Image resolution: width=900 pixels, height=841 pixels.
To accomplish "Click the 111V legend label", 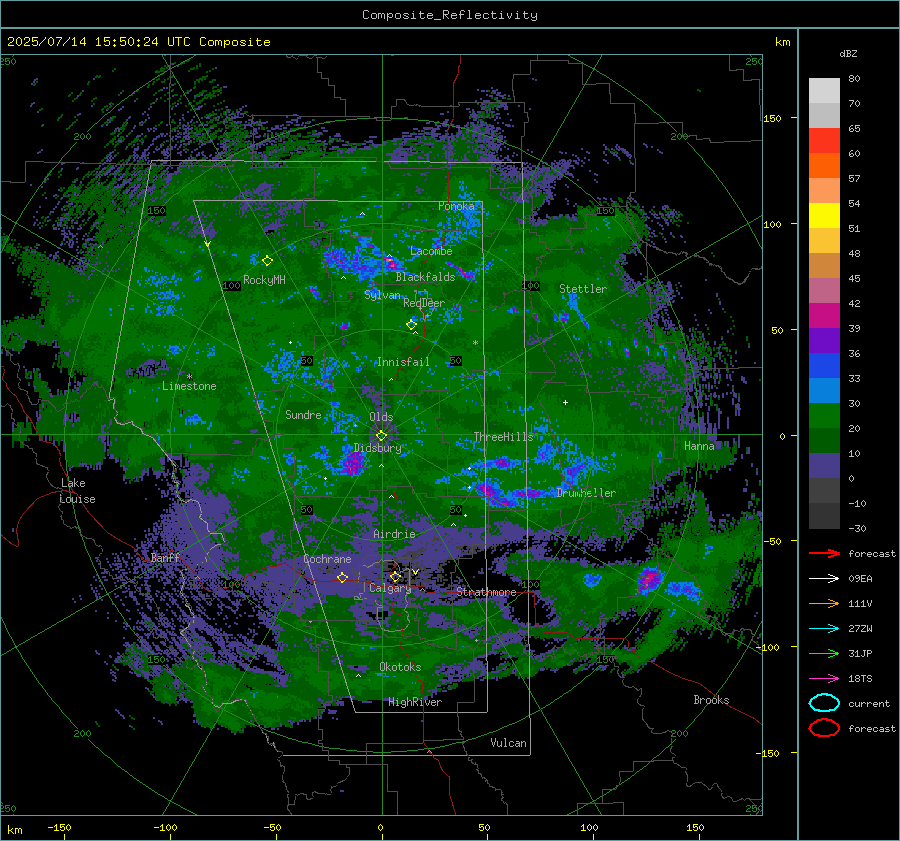I will pyautogui.click(x=860, y=603).
